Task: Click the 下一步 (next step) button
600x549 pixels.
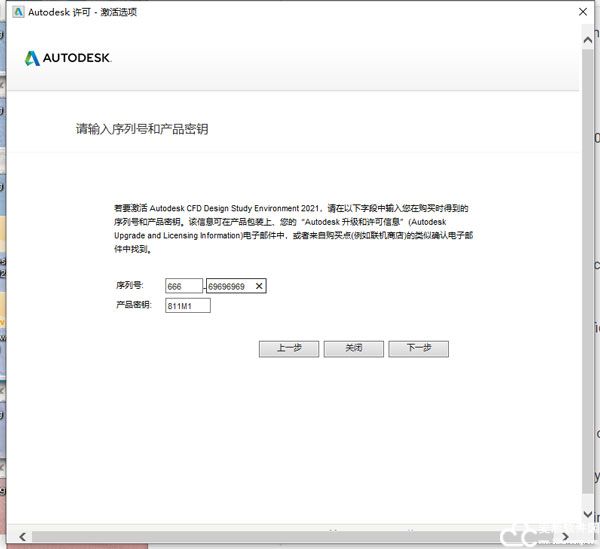Action: (x=418, y=349)
